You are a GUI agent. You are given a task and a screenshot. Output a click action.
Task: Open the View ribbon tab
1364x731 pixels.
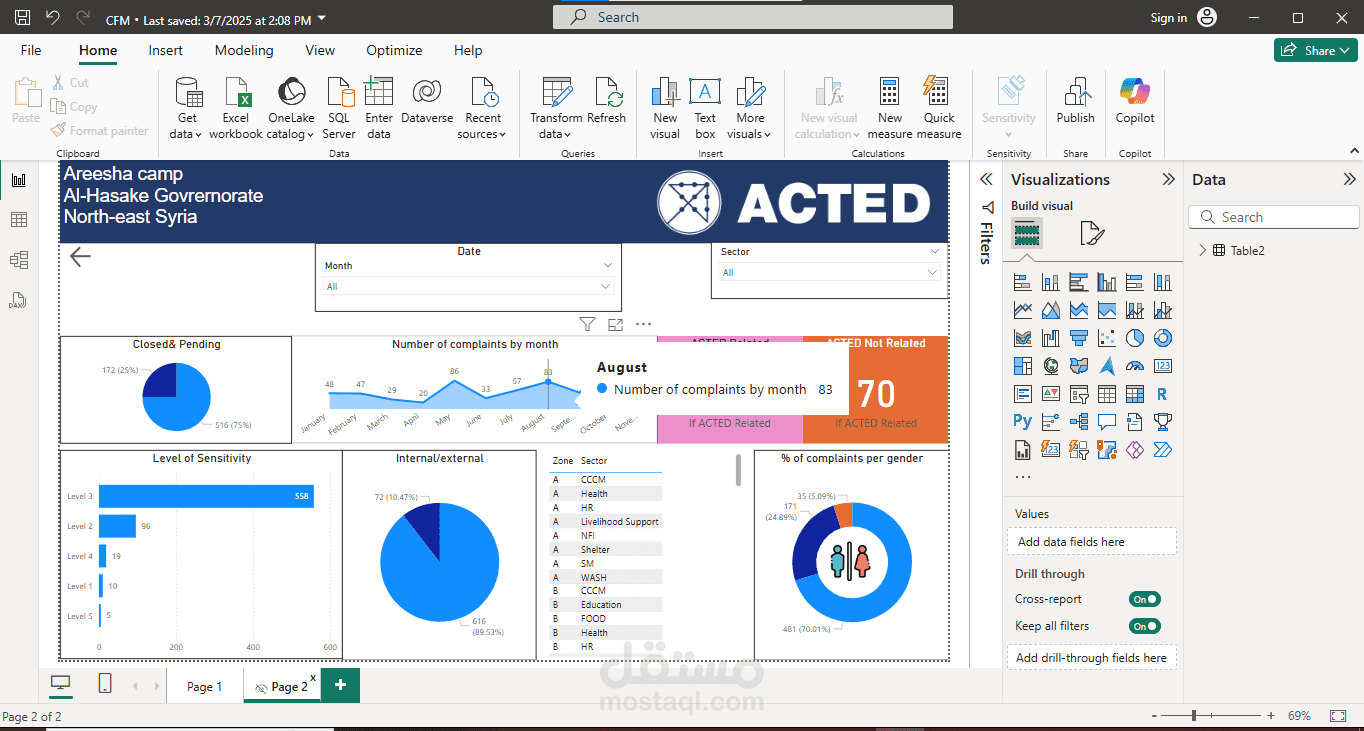pos(320,50)
